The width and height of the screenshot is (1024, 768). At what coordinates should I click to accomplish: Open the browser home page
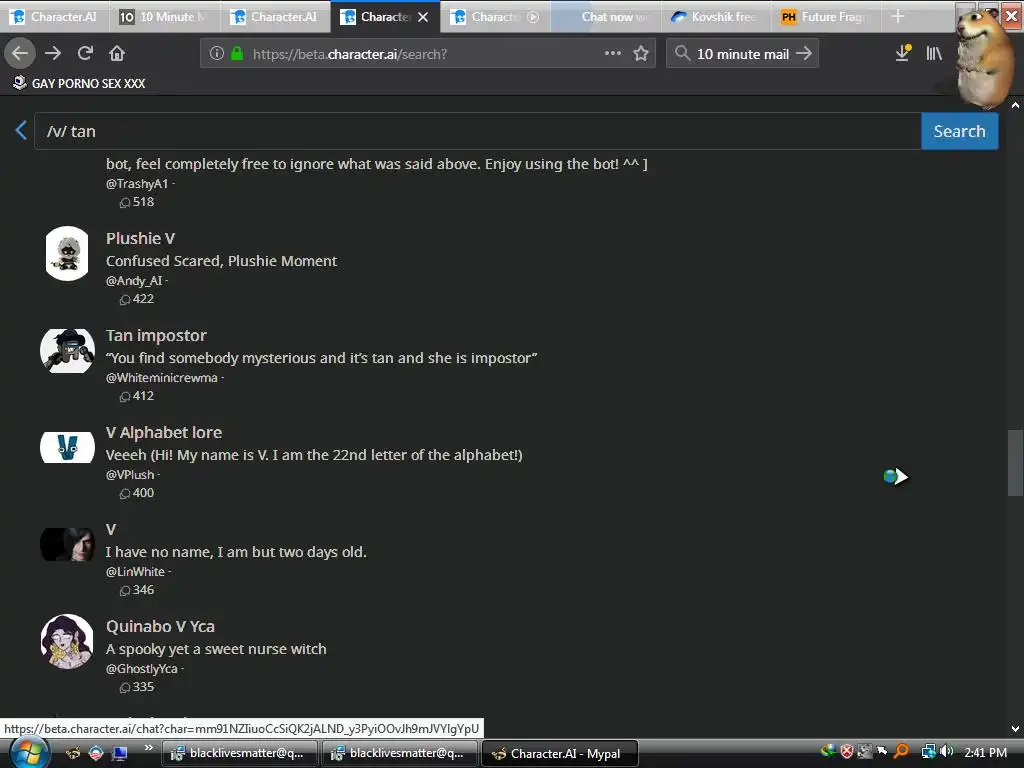coord(117,53)
